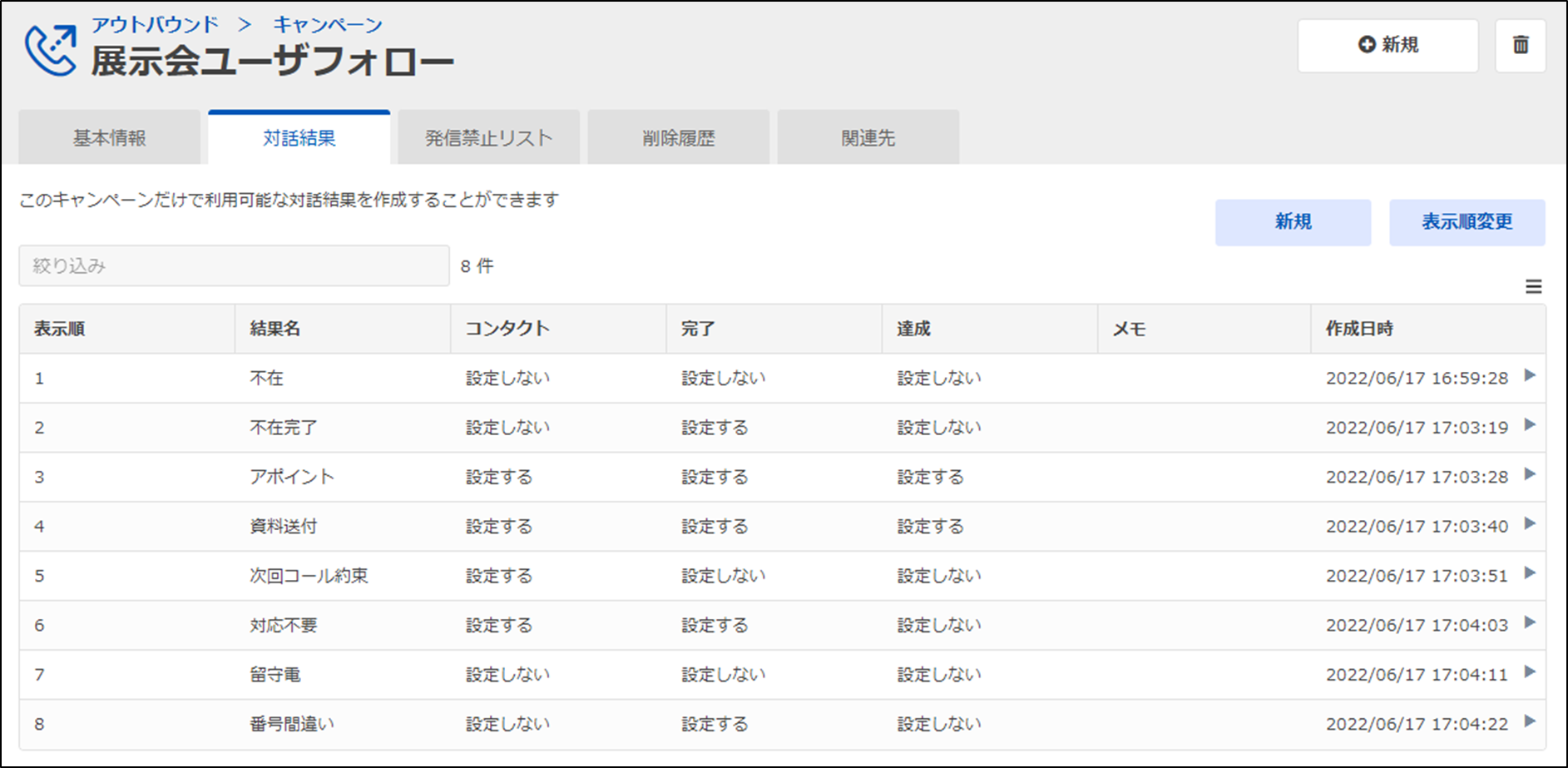The width and height of the screenshot is (1568, 768).
Task: Follow the アウトバウンド breadcrumb link
Action: click(x=155, y=25)
